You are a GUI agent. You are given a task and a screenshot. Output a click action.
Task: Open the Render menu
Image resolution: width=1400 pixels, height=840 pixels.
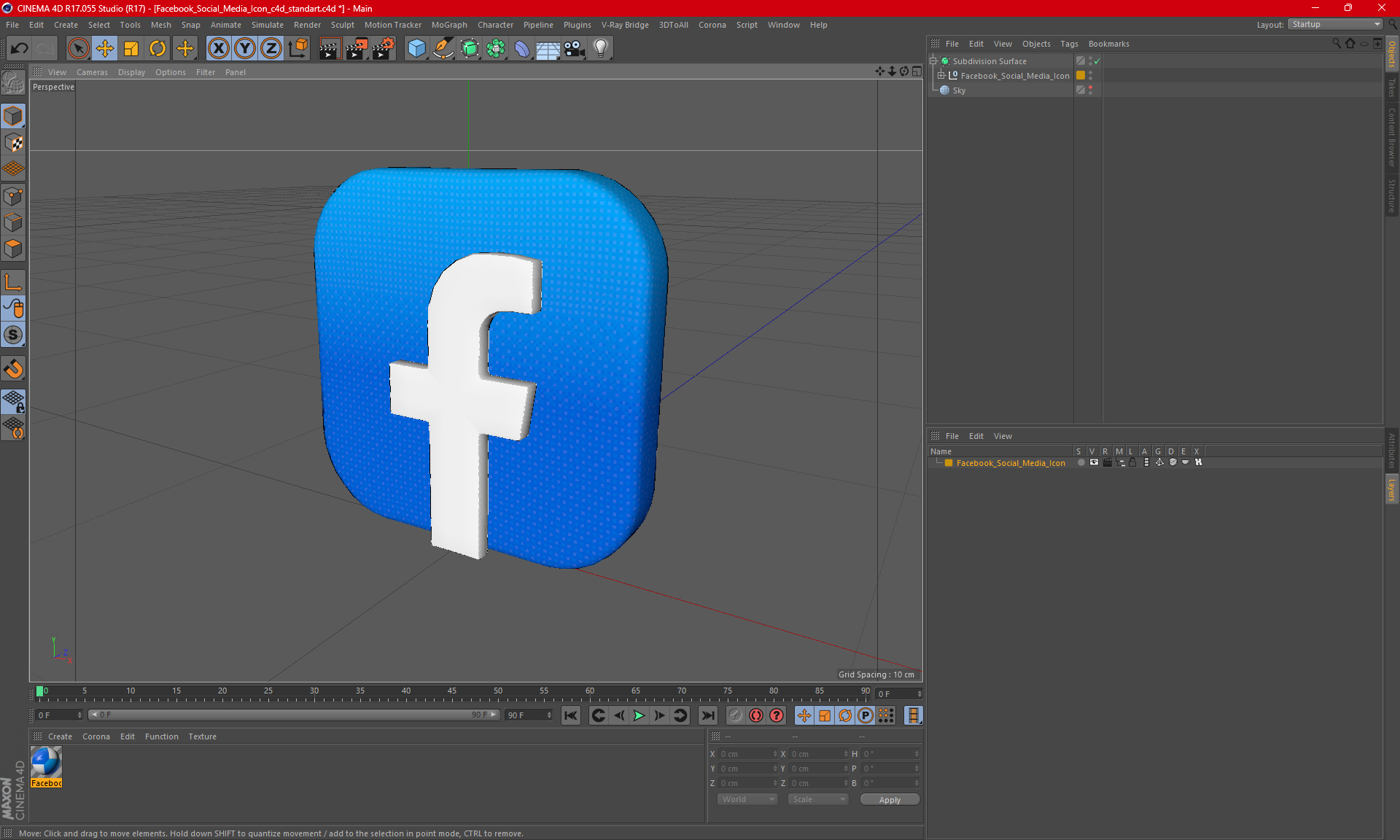(307, 25)
